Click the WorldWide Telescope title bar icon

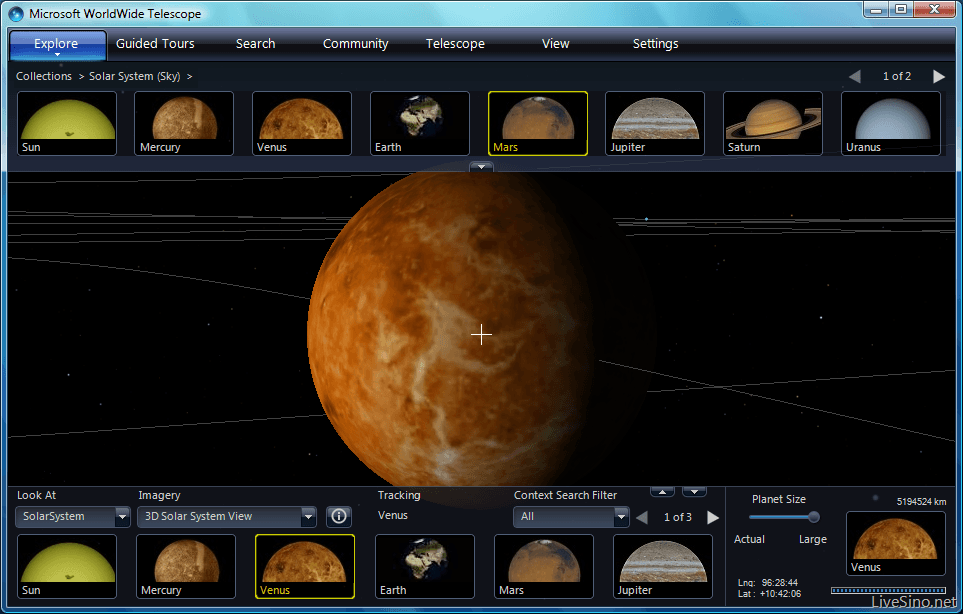[17, 14]
